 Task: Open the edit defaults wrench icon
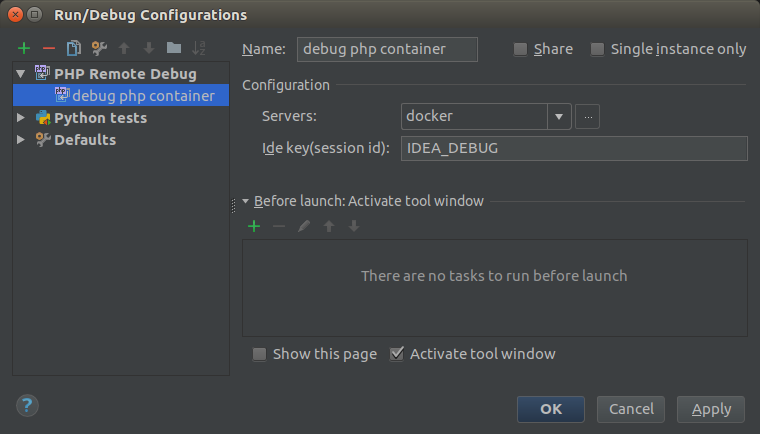coord(99,48)
